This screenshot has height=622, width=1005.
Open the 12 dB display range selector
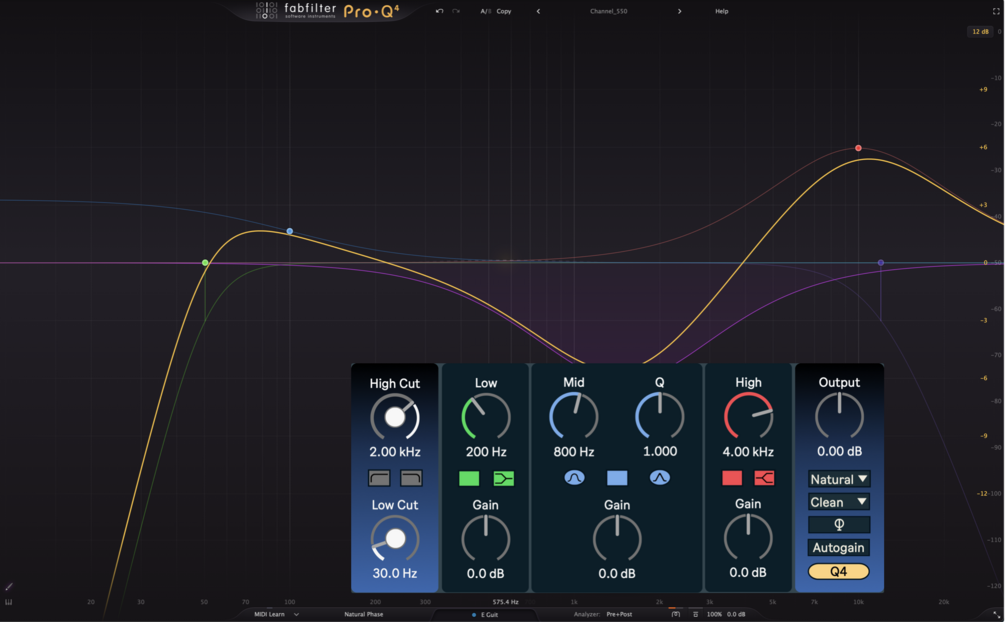(980, 31)
